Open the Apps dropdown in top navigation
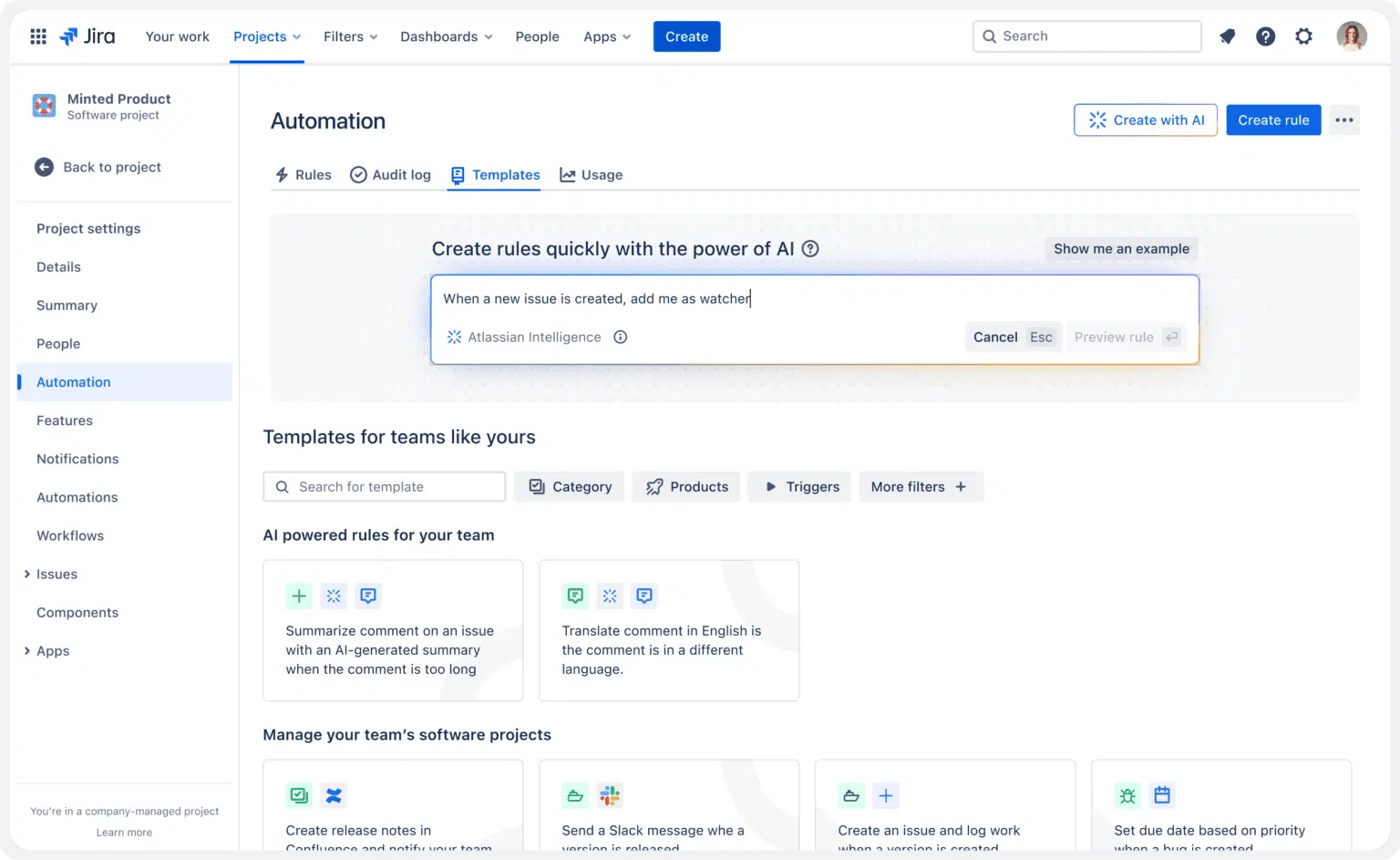Image resolution: width=1400 pixels, height=860 pixels. (x=607, y=36)
